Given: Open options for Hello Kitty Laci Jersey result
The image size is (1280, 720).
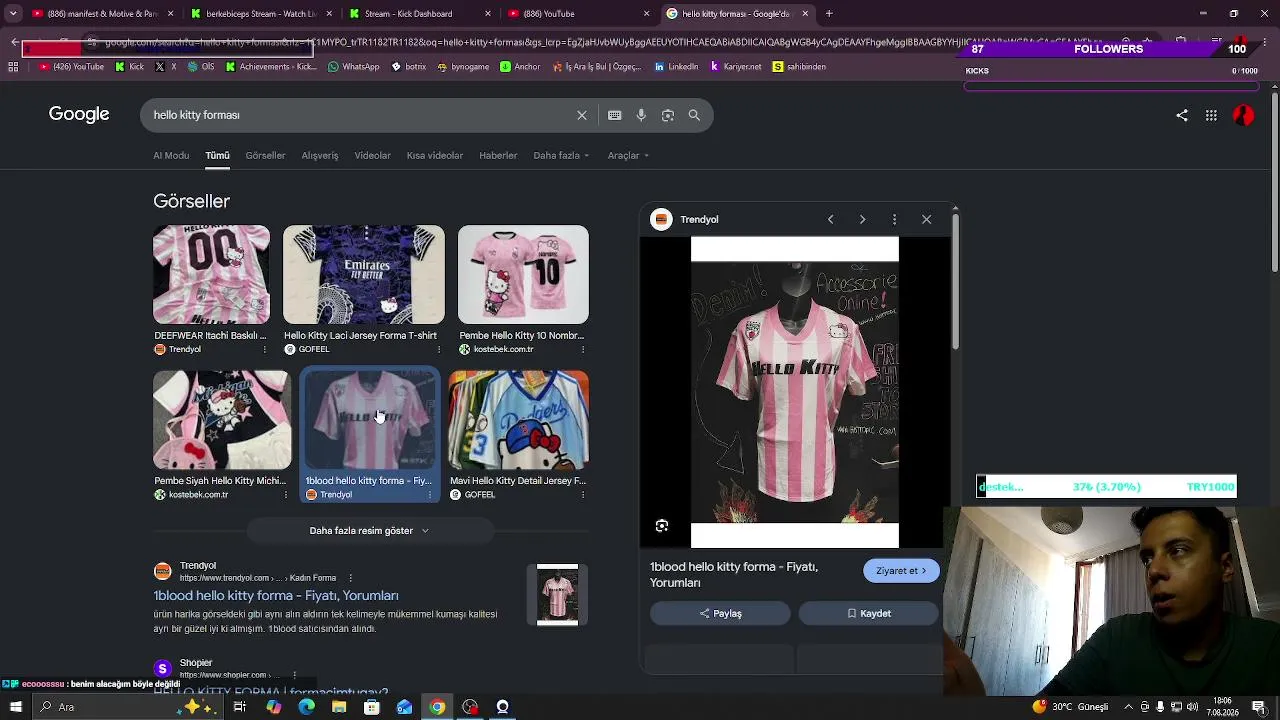Looking at the screenshot, I should click(x=439, y=349).
